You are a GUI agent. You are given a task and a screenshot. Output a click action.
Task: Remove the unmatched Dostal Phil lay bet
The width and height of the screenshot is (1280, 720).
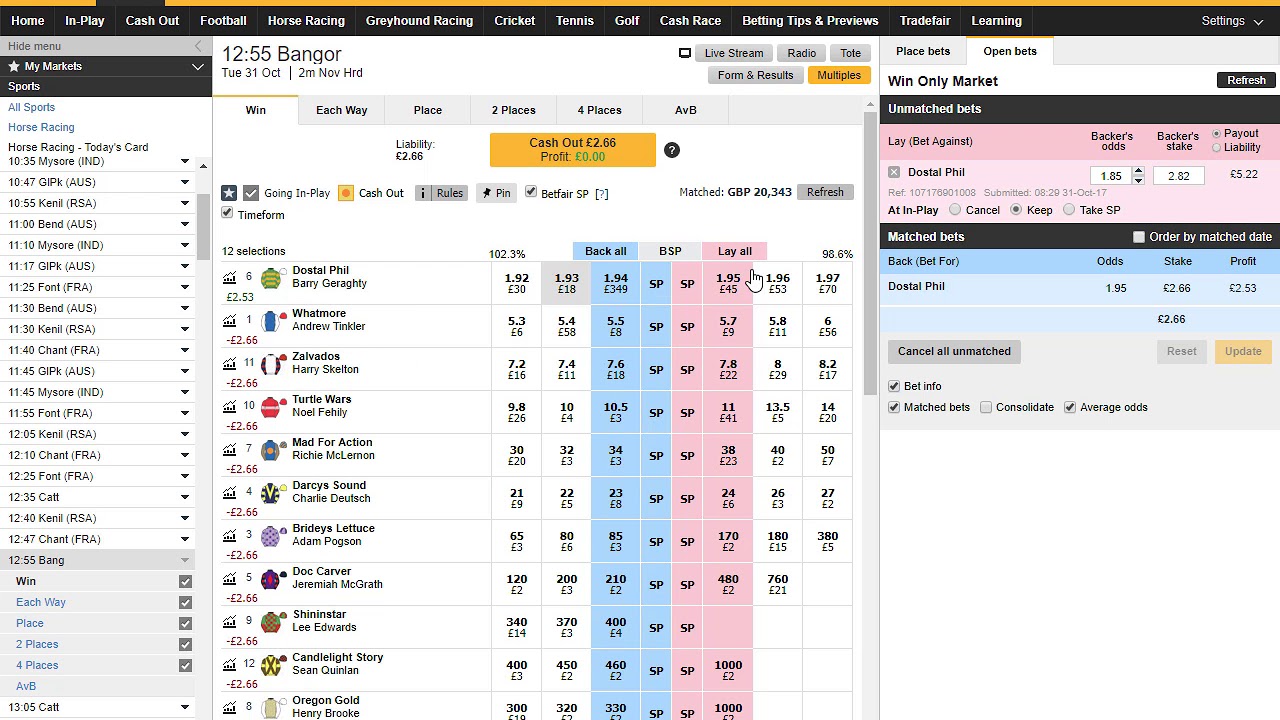point(894,173)
